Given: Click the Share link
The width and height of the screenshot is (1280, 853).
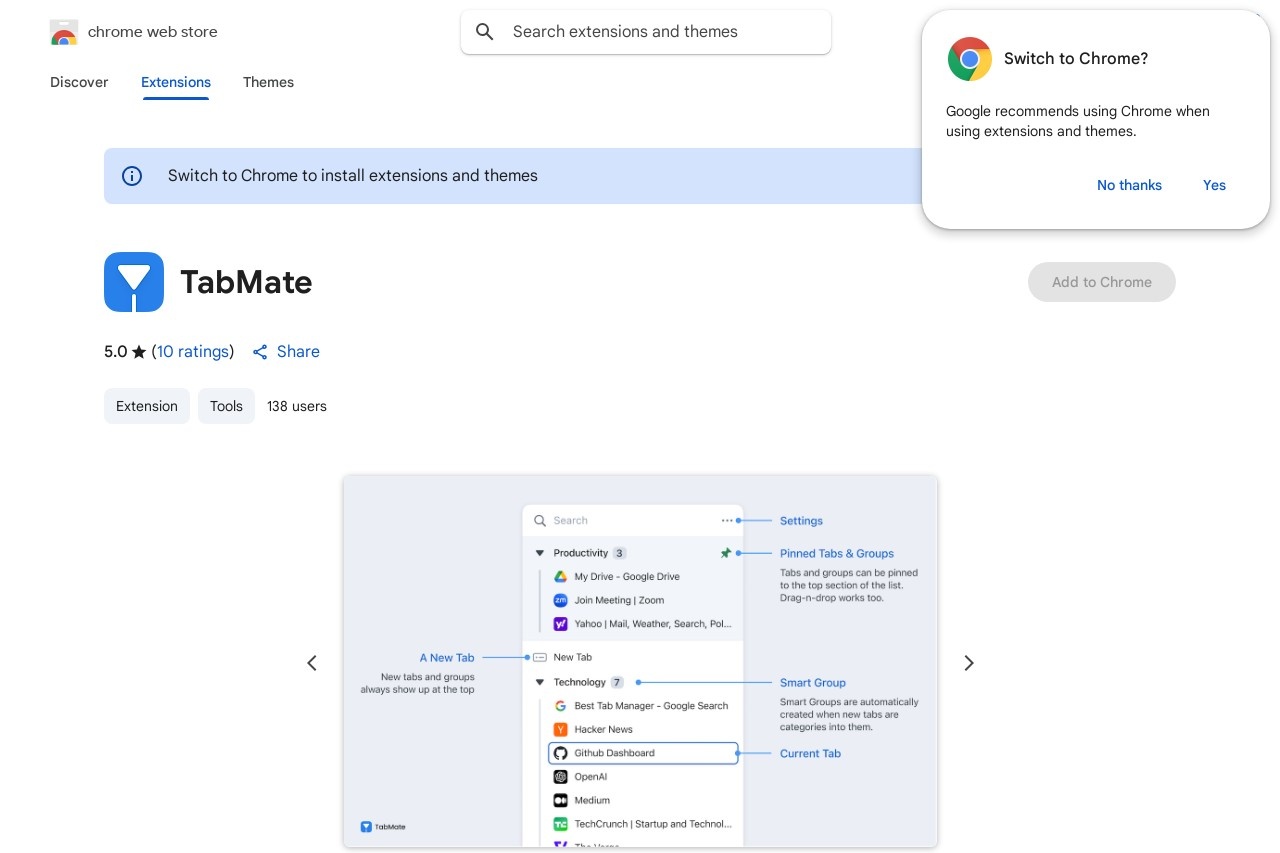Looking at the screenshot, I should [298, 352].
